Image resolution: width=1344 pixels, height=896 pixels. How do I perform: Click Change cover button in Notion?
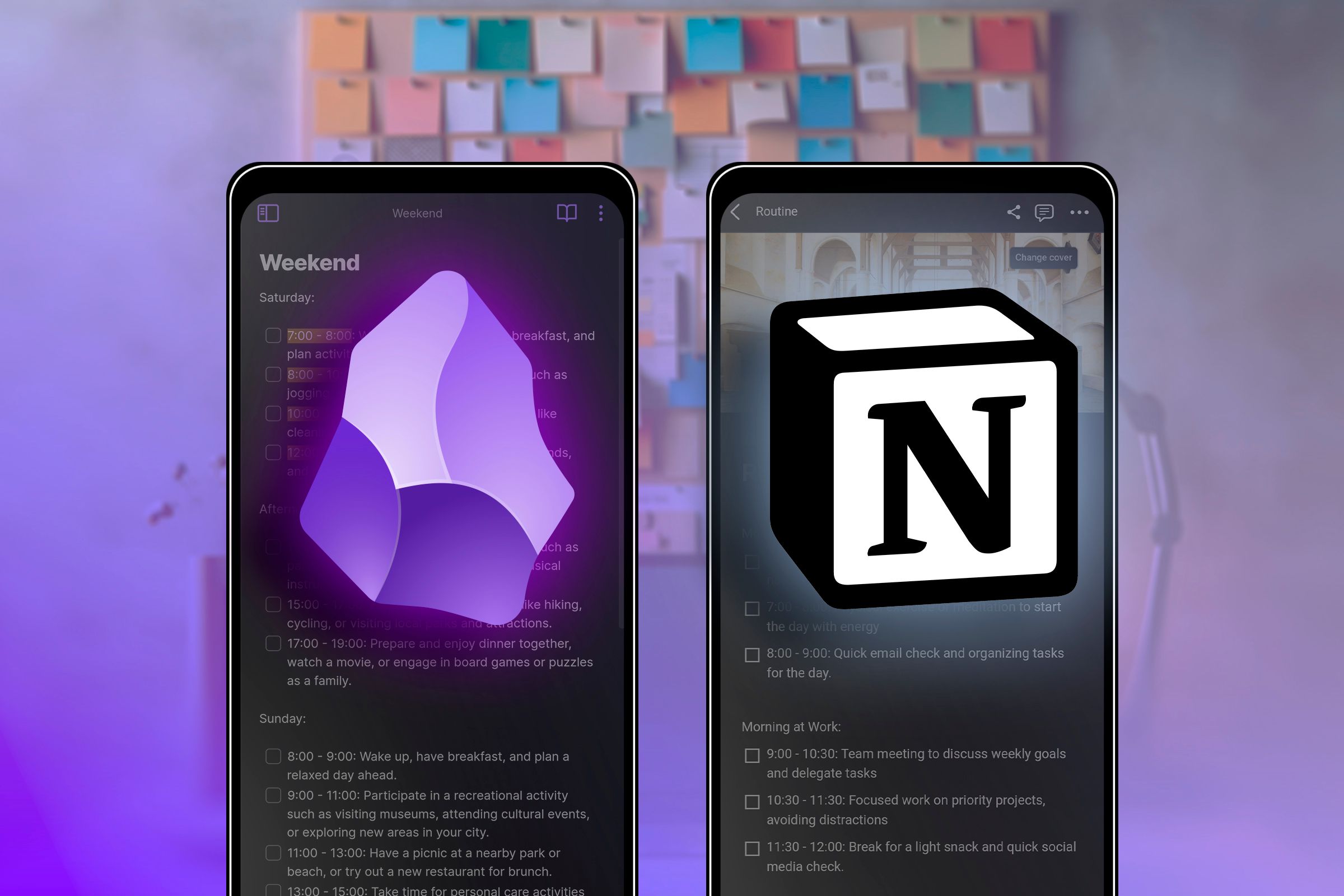[x=1045, y=258]
